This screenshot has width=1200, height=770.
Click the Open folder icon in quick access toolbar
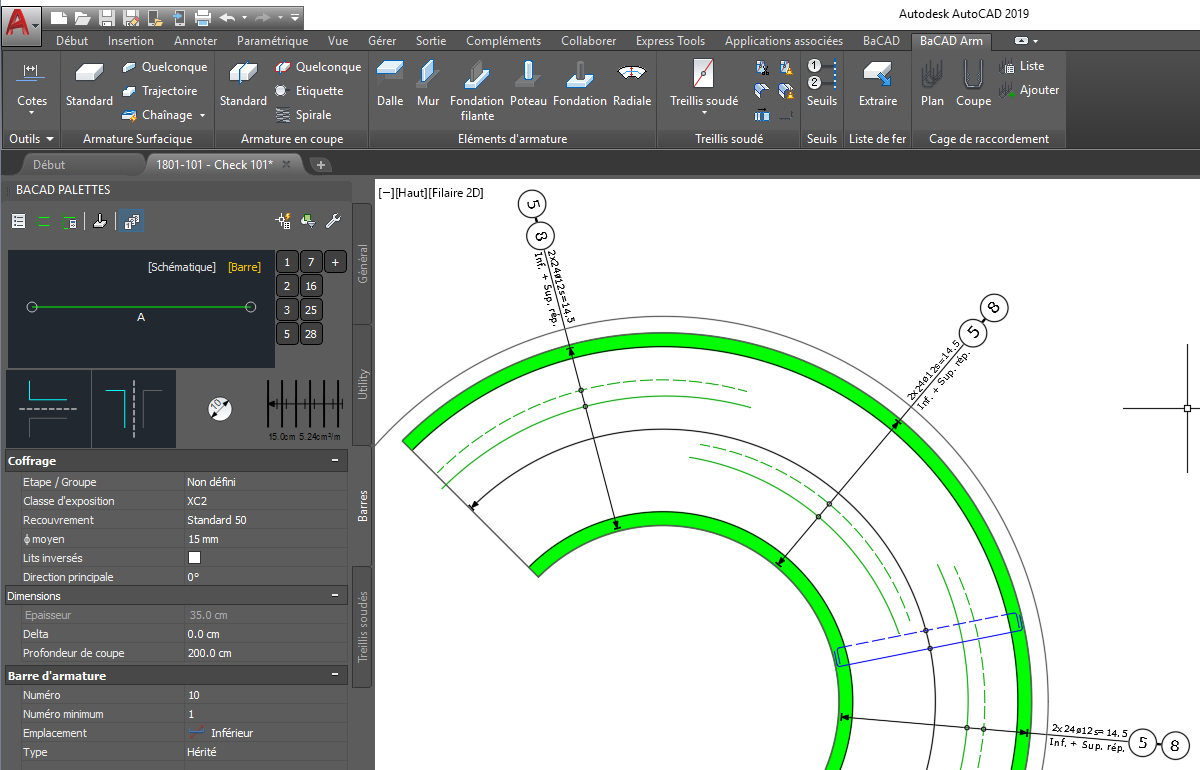click(x=82, y=17)
